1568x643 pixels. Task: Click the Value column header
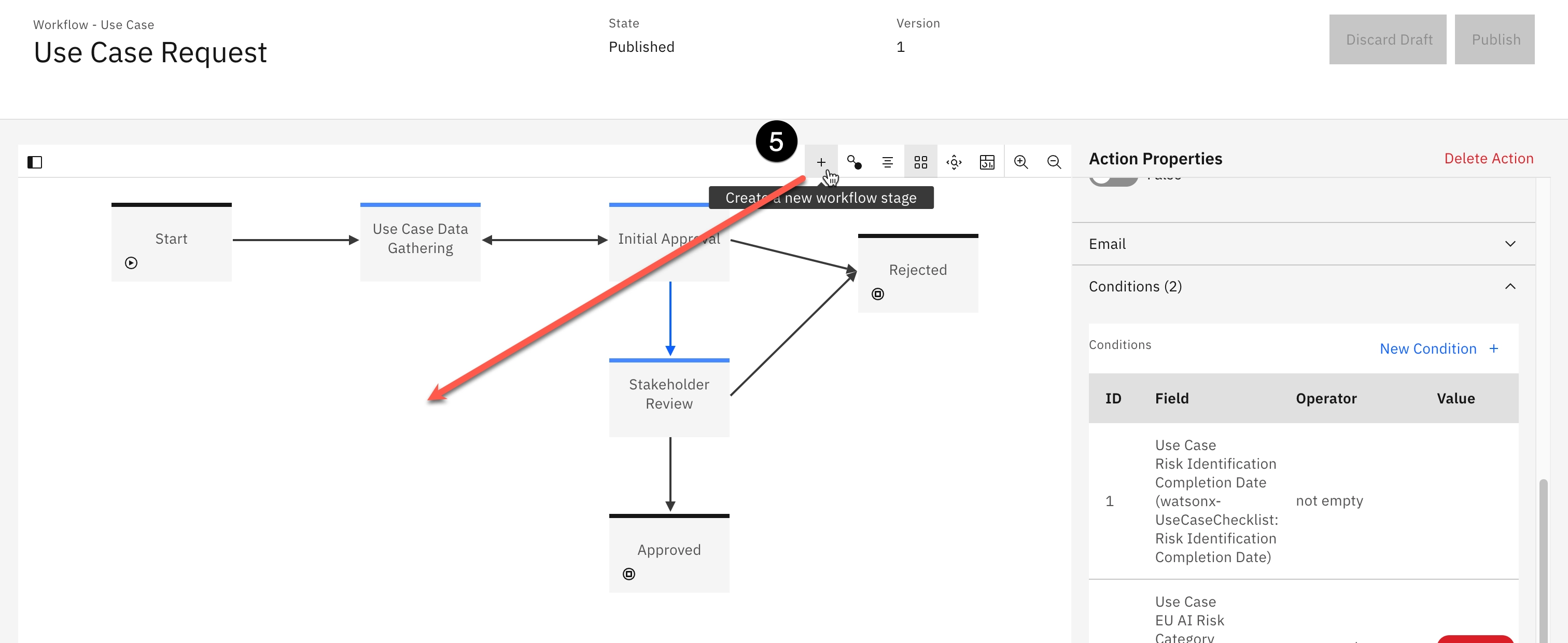(1455, 399)
